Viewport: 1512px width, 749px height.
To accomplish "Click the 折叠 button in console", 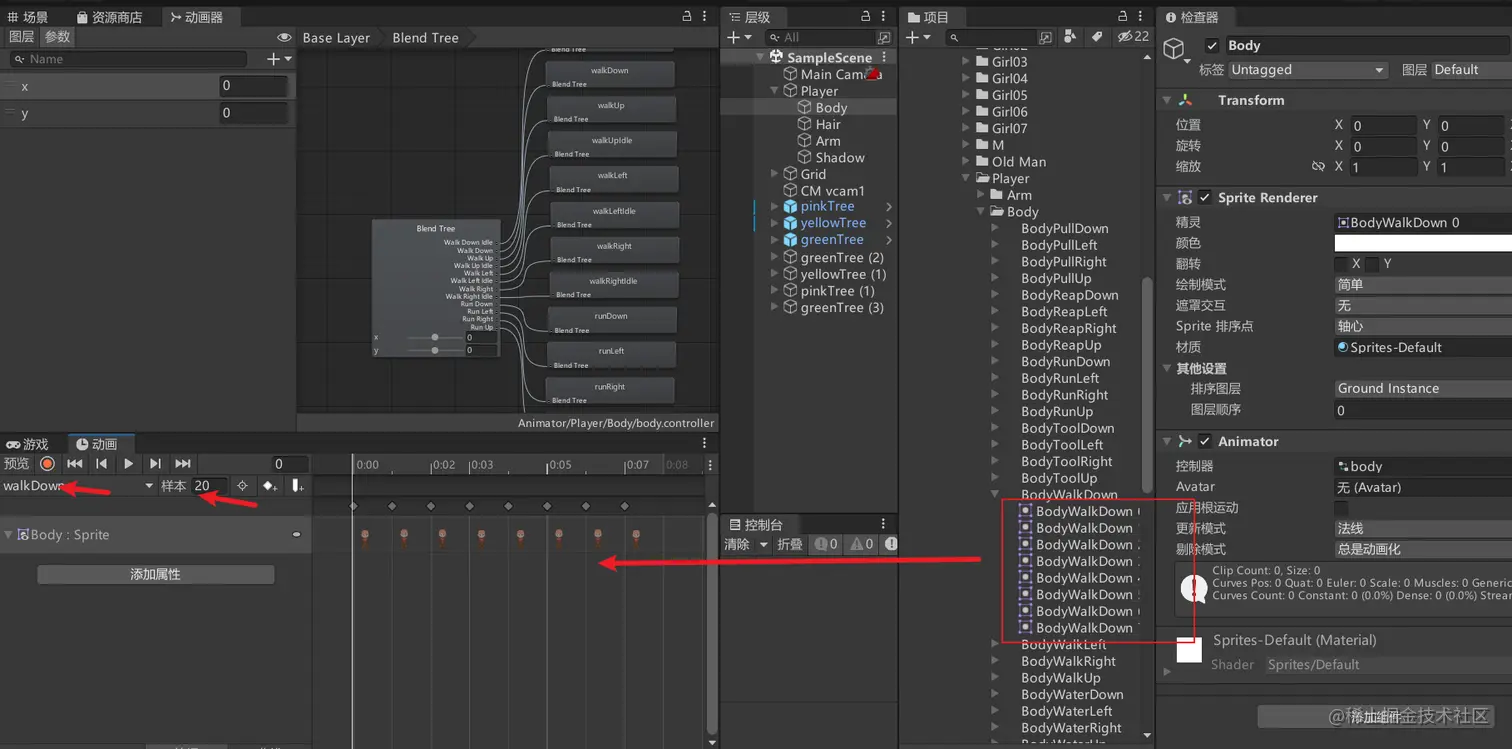I will (x=790, y=544).
